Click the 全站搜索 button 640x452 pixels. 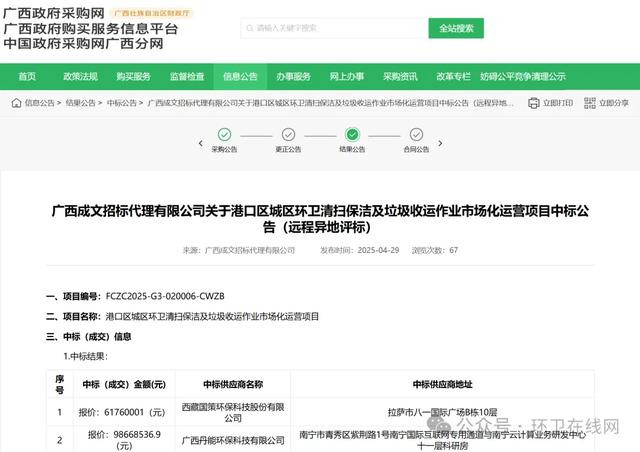pyautogui.click(x=456, y=28)
